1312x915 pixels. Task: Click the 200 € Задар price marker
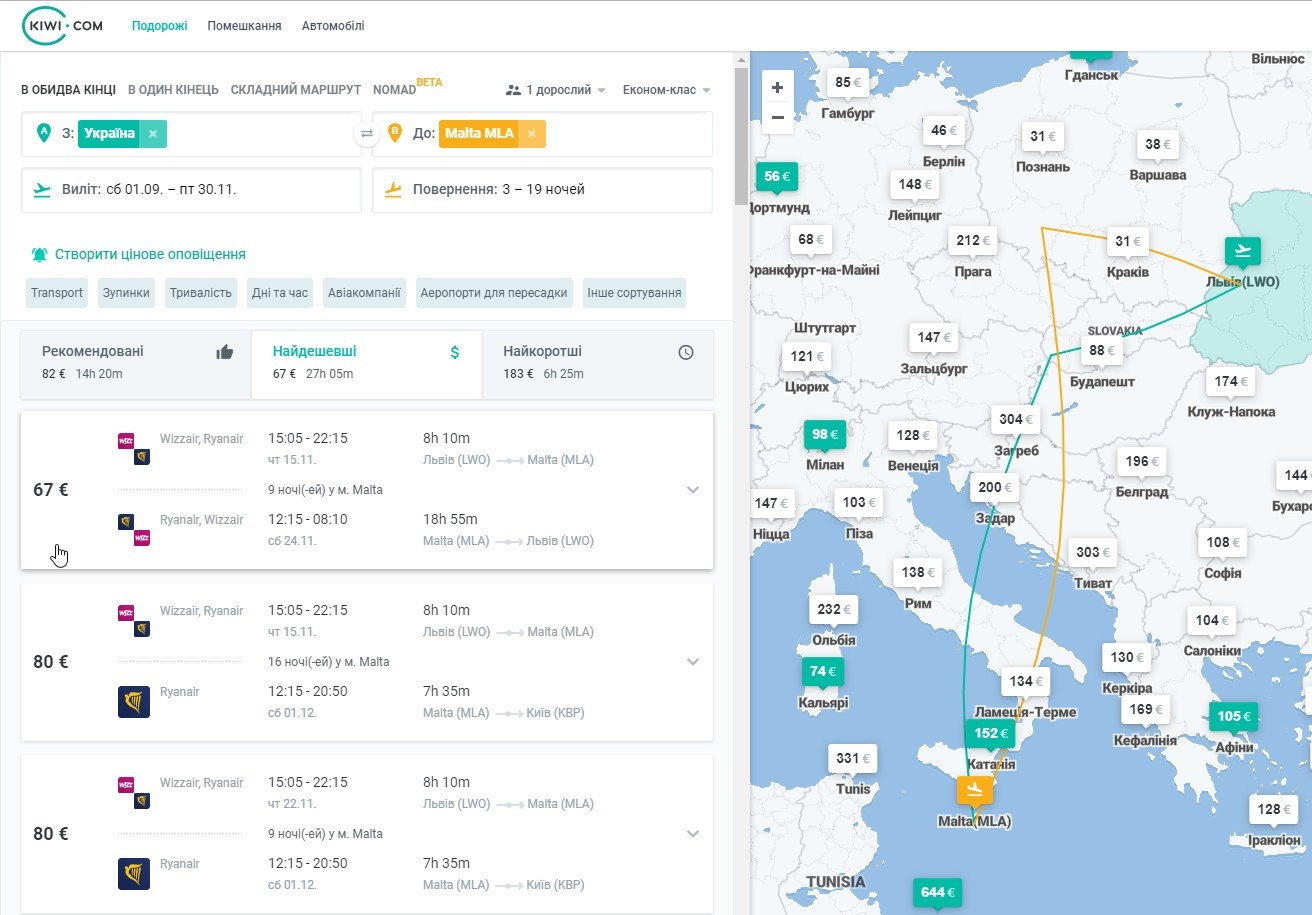click(994, 488)
